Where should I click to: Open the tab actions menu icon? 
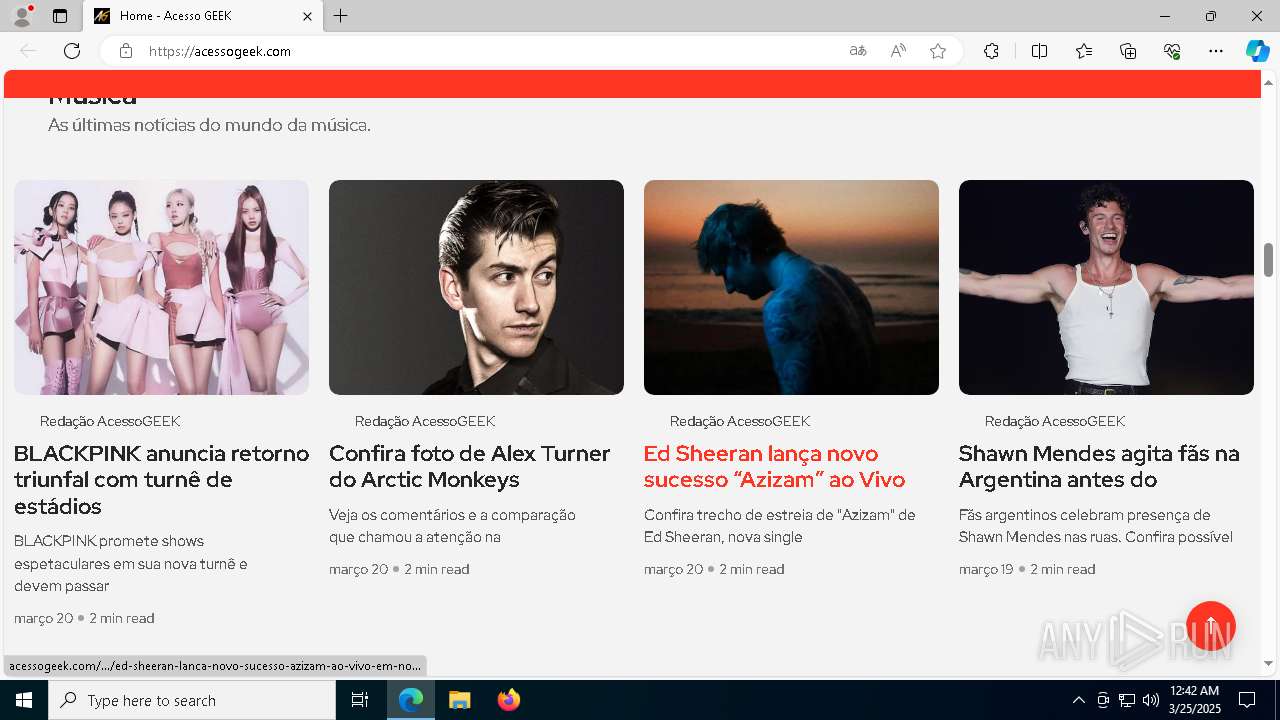click(60, 16)
